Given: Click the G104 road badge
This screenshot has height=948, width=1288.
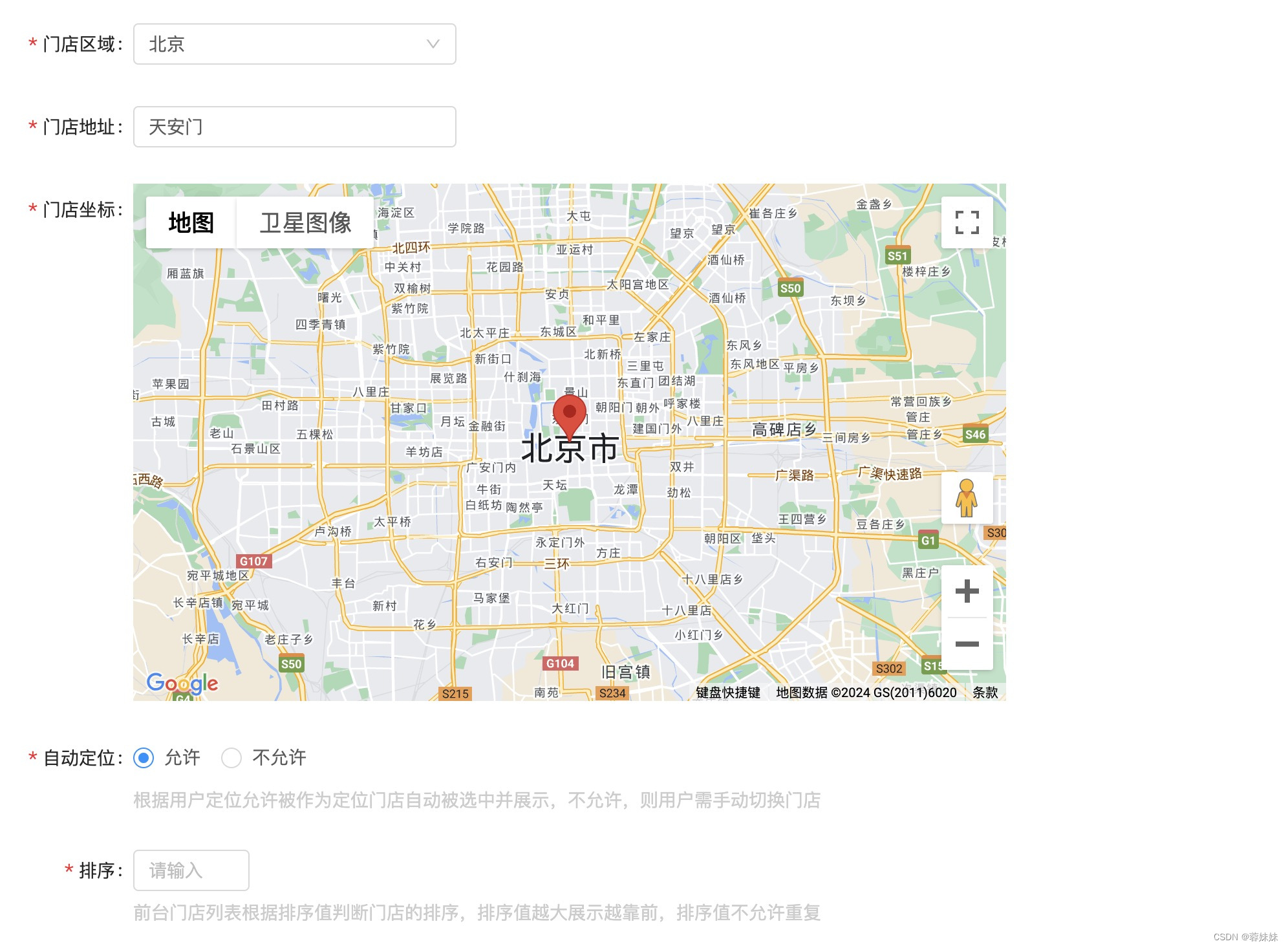Looking at the screenshot, I should pyautogui.click(x=560, y=663).
